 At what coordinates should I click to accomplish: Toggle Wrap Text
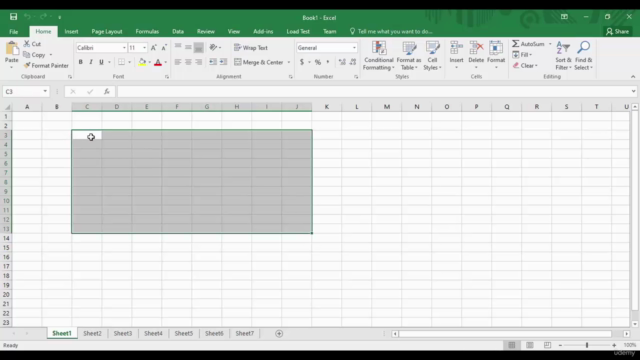click(251, 48)
